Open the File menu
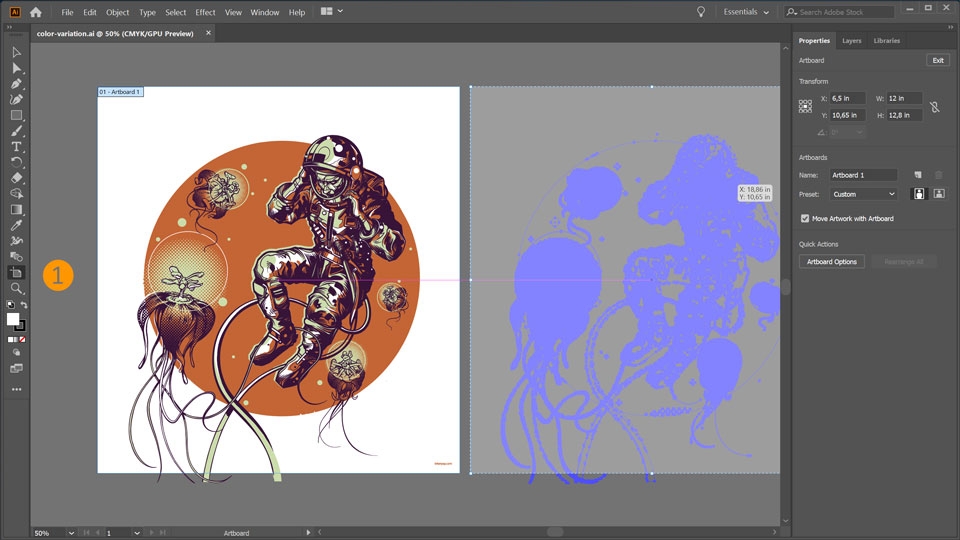 coord(67,12)
